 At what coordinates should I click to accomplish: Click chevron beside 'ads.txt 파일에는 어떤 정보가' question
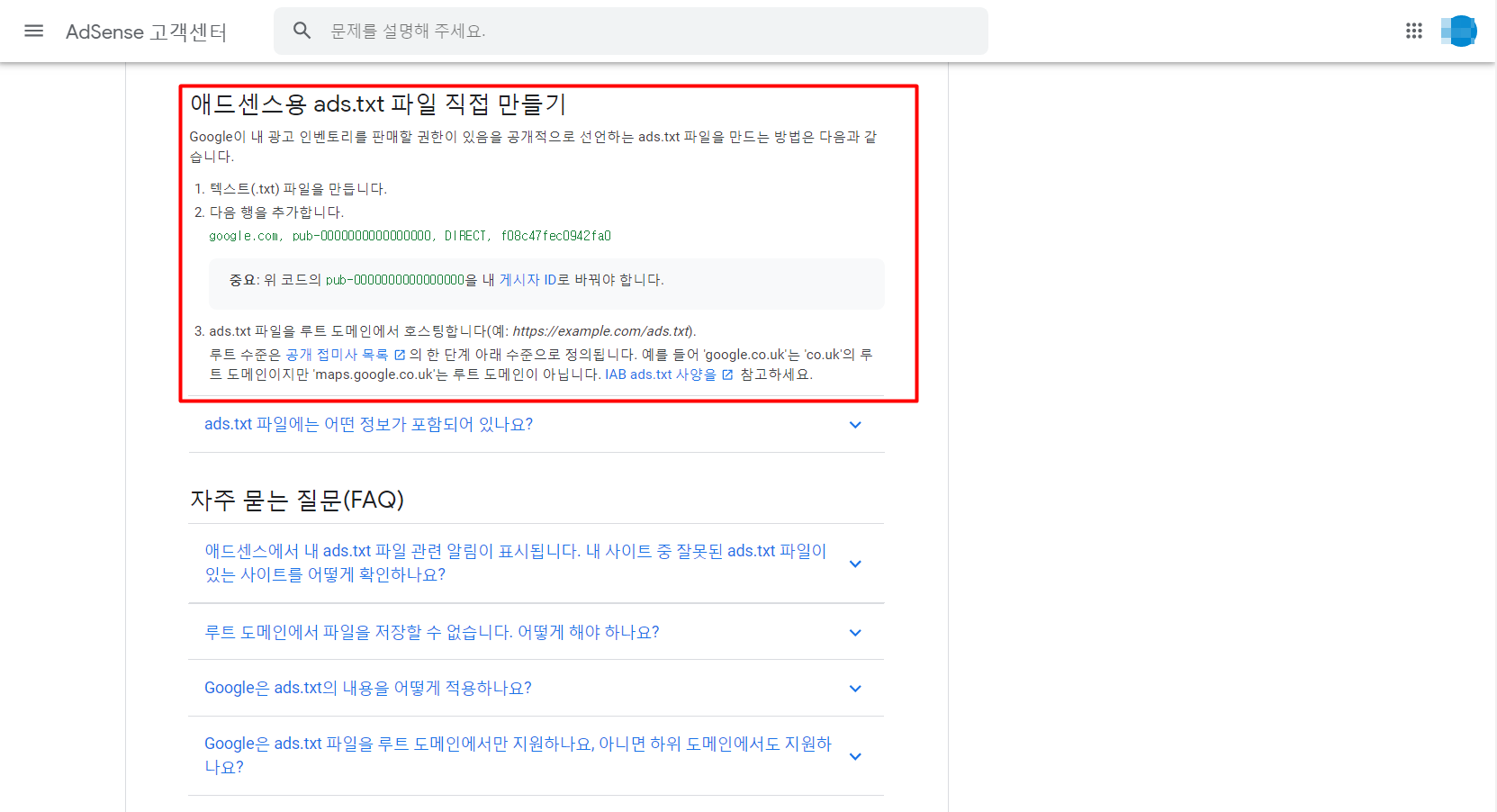tap(855, 425)
